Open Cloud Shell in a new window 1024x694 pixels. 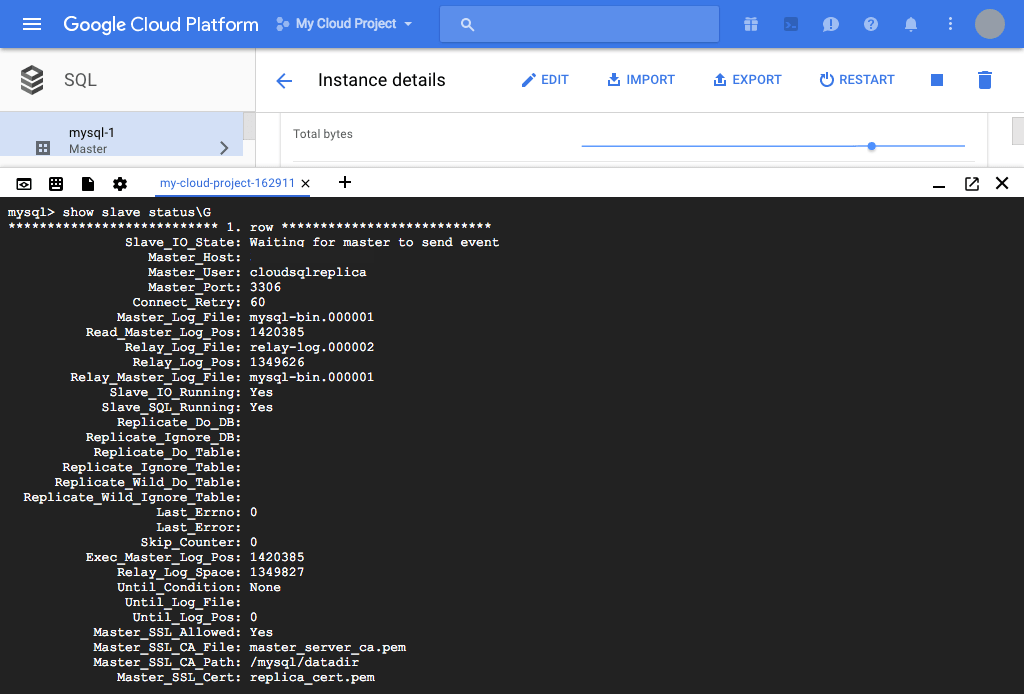coord(972,183)
